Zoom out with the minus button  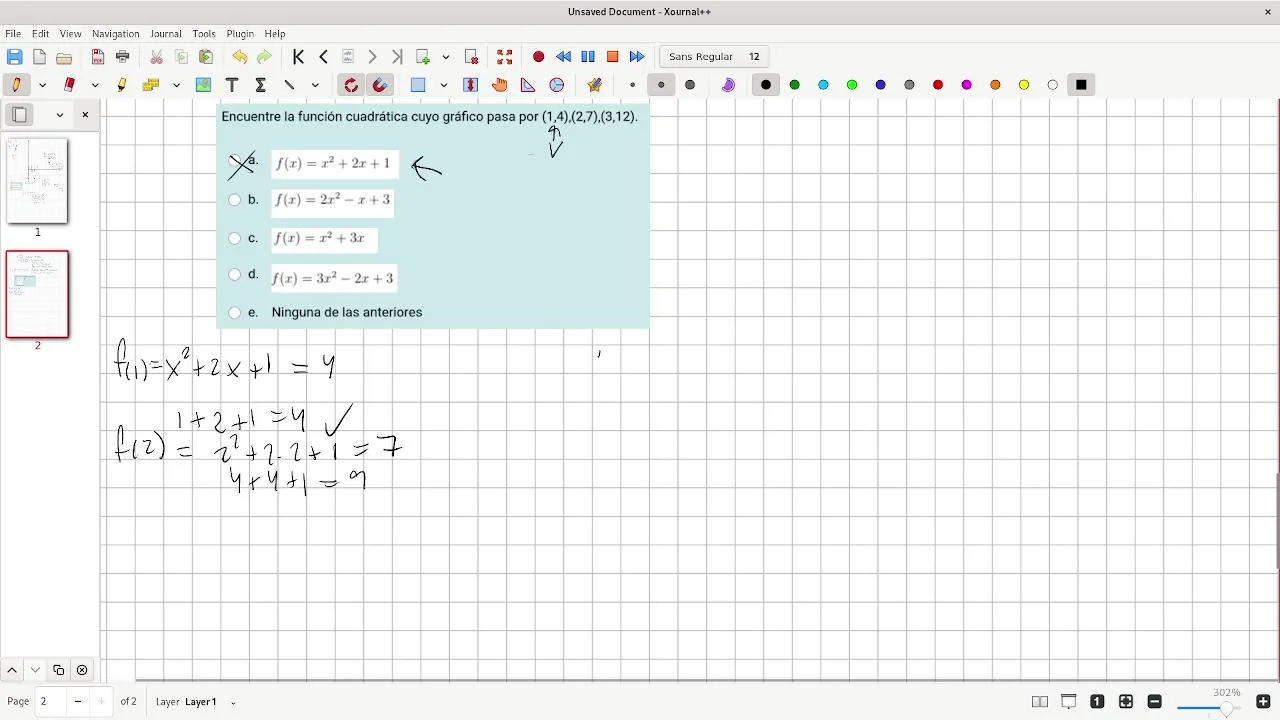coord(1155,702)
